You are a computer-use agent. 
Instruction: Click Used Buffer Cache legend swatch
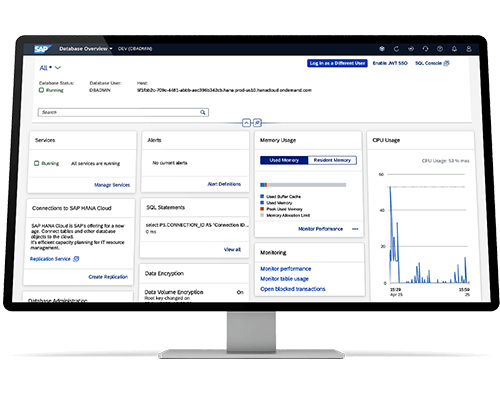pyautogui.click(x=262, y=196)
